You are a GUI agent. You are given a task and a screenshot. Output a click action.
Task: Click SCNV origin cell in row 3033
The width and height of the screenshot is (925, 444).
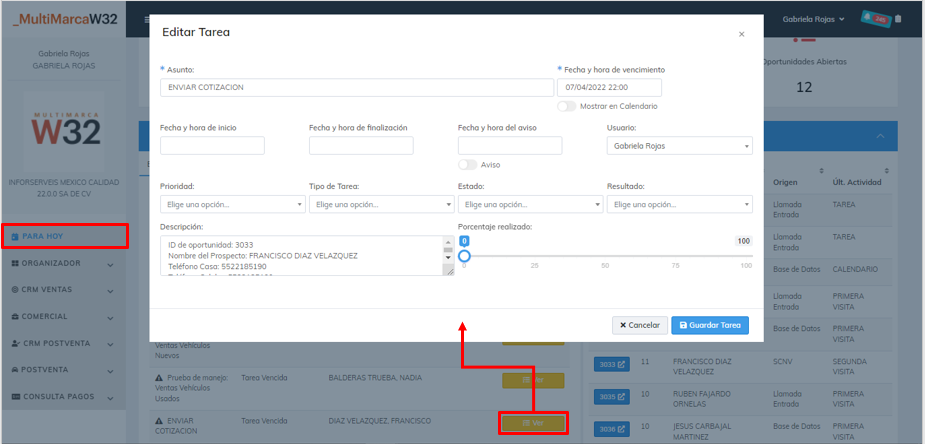point(782,361)
